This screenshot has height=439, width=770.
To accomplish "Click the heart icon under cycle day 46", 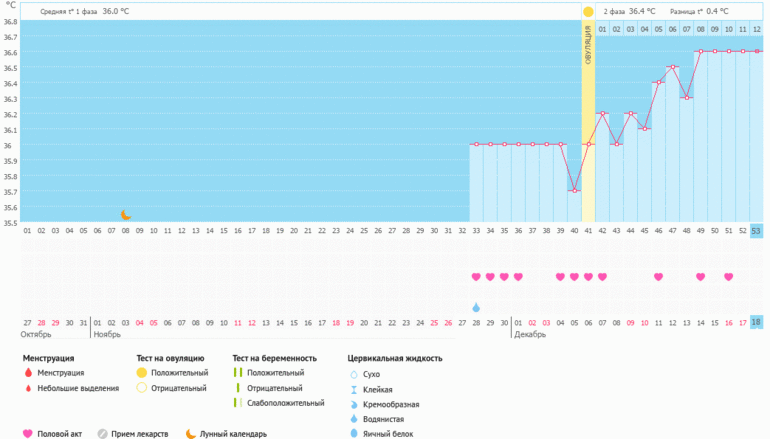I will pos(658,277).
